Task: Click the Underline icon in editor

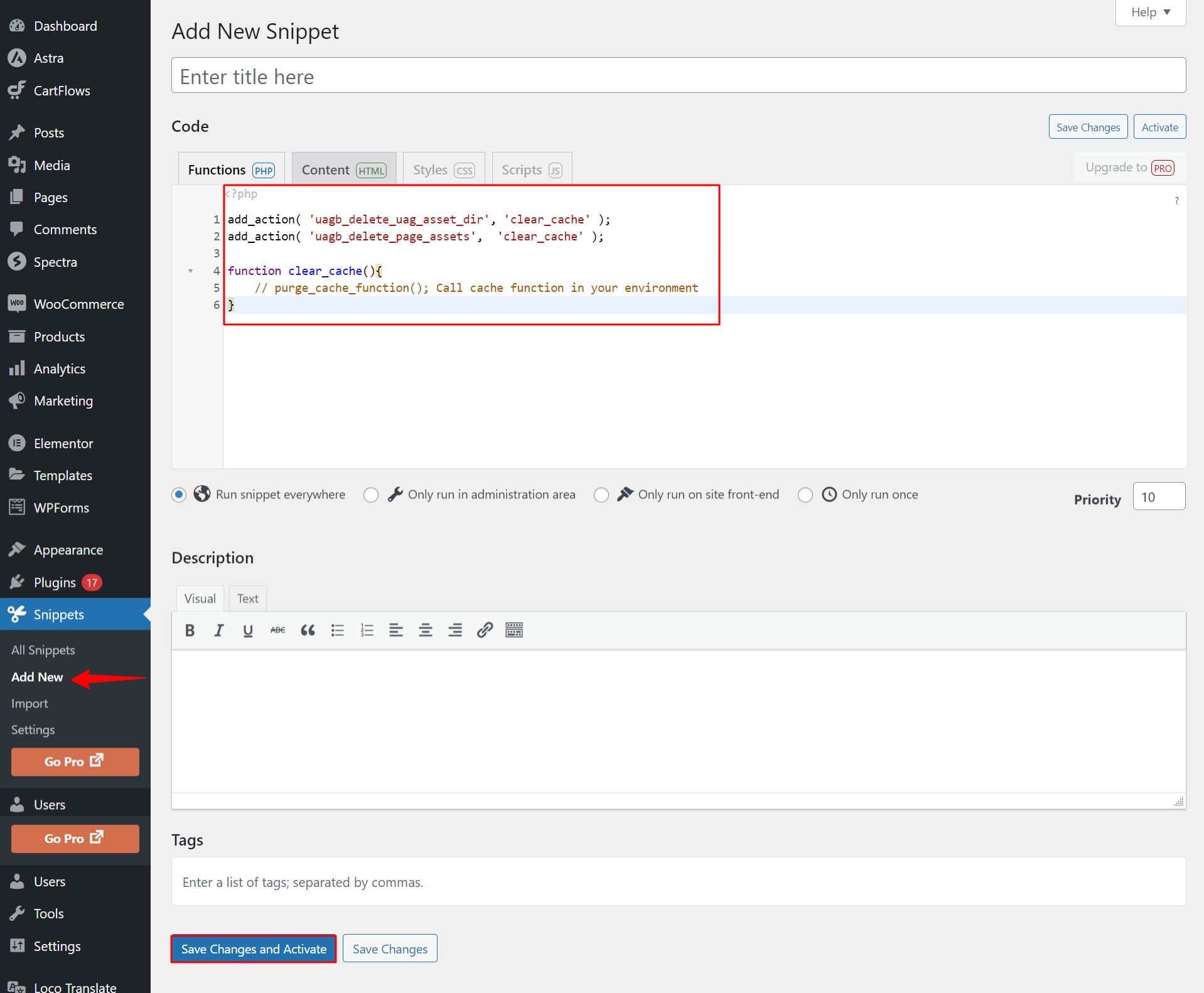Action: click(248, 630)
